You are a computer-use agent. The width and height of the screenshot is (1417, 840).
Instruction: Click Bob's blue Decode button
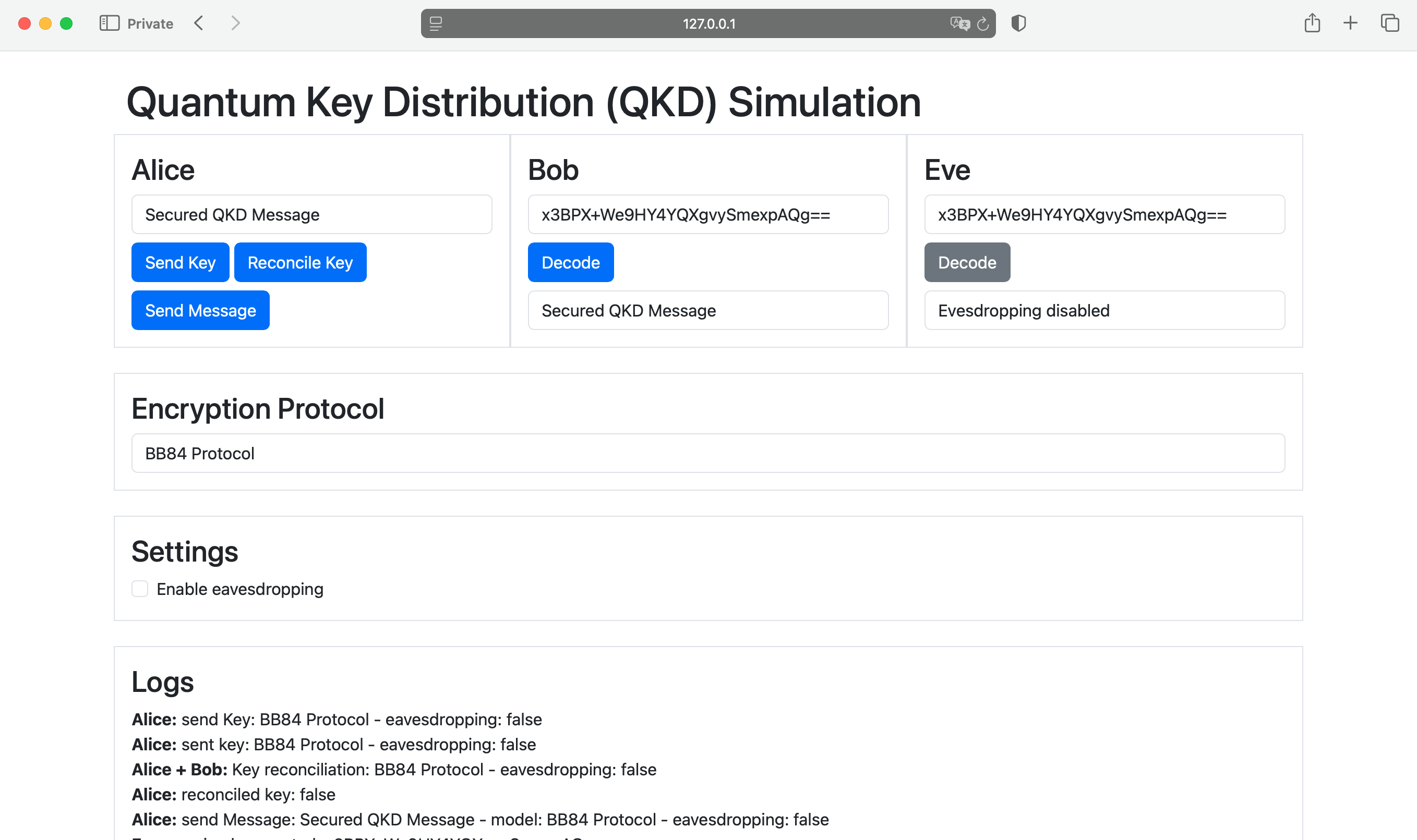pos(570,263)
